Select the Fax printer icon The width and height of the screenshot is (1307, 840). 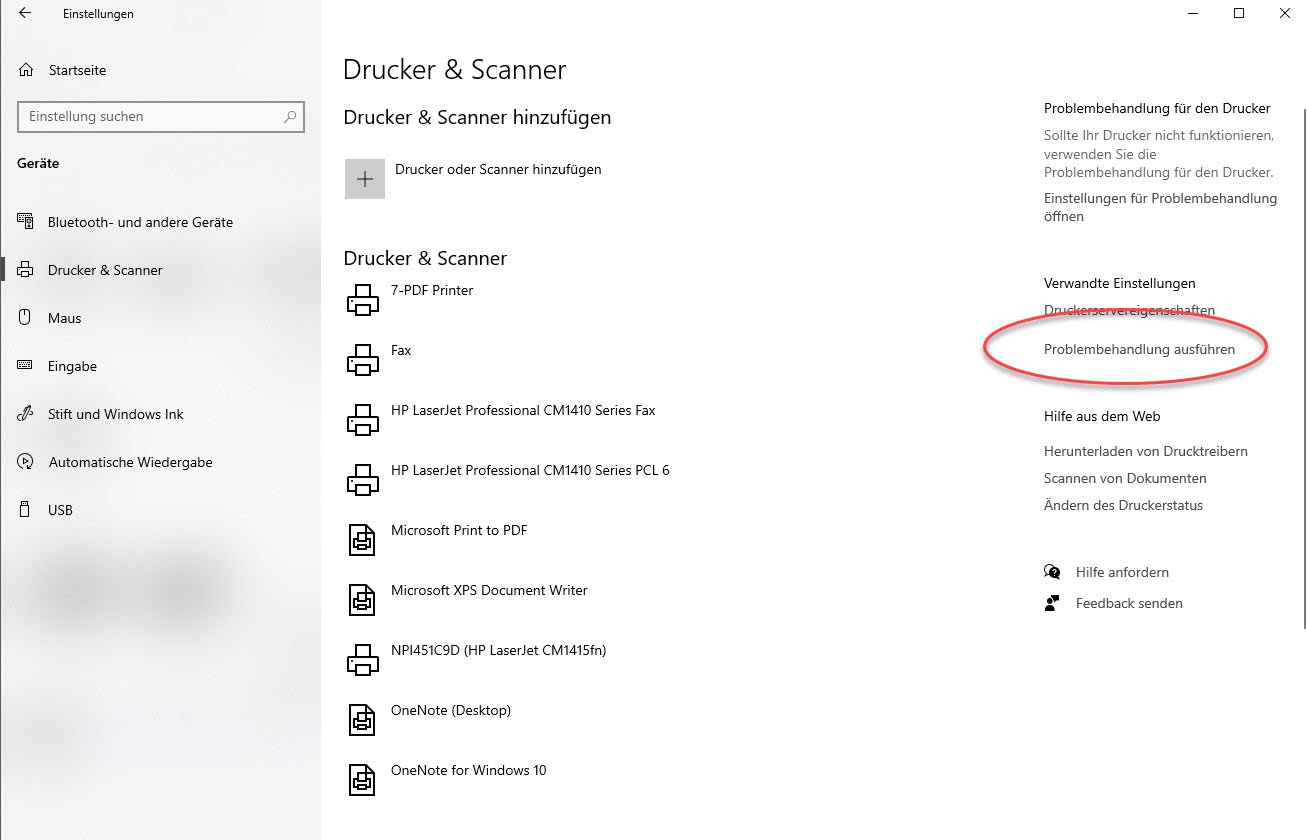pyautogui.click(x=362, y=360)
